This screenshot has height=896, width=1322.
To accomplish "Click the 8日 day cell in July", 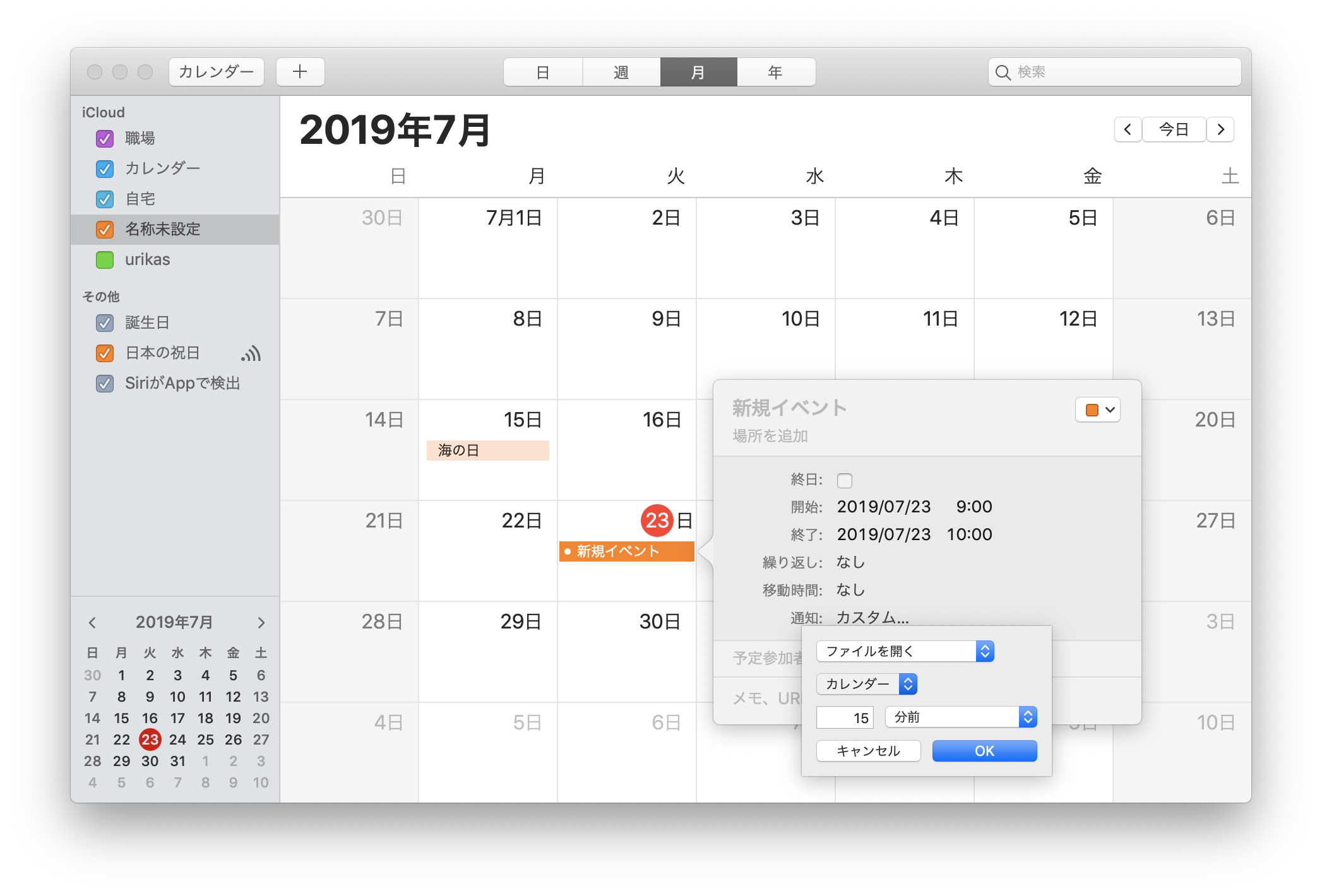I will coord(488,350).
